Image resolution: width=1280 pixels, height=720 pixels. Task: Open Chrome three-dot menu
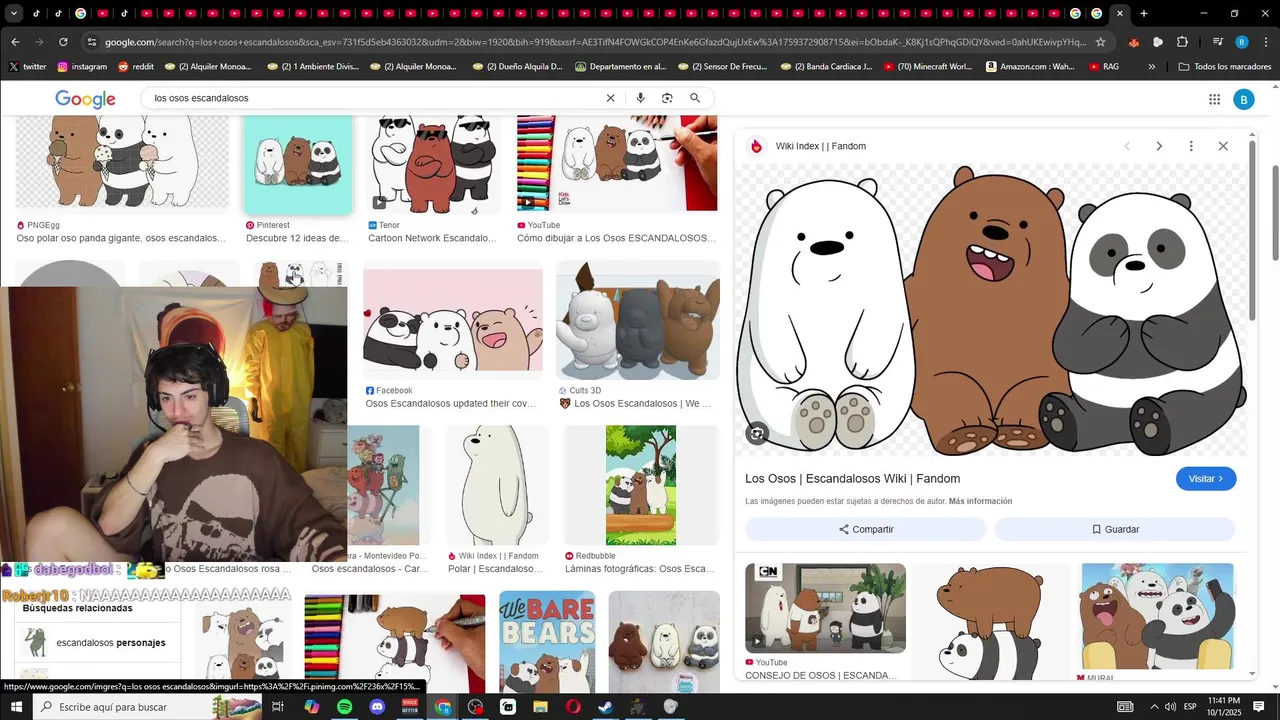click(1265, 42)
